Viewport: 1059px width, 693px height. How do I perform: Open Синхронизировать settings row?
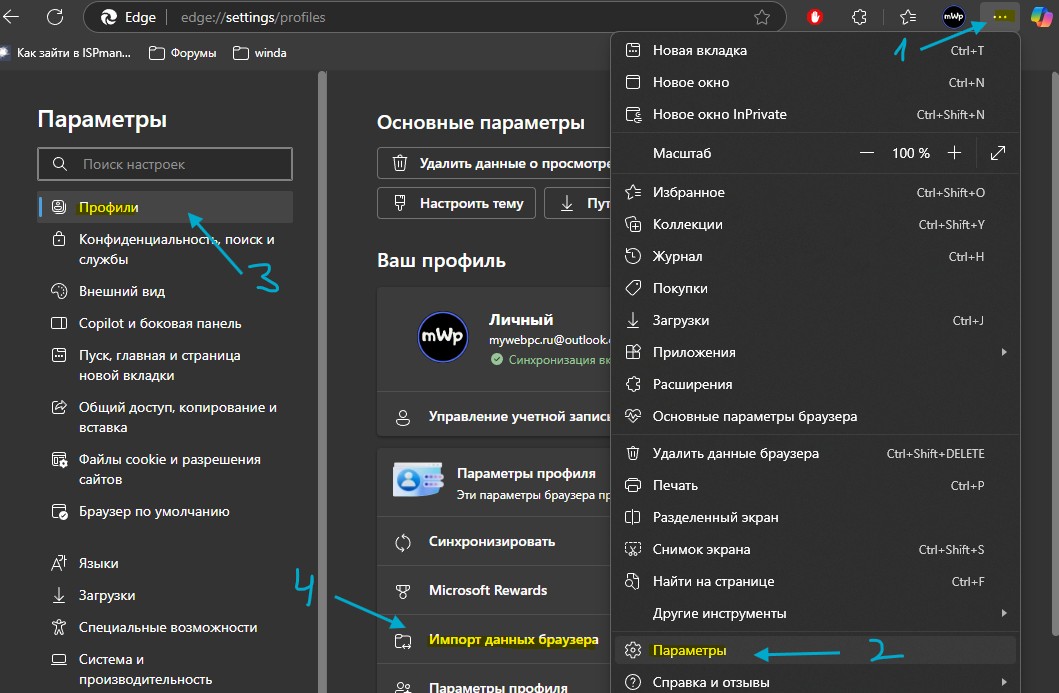click(494, 542)
